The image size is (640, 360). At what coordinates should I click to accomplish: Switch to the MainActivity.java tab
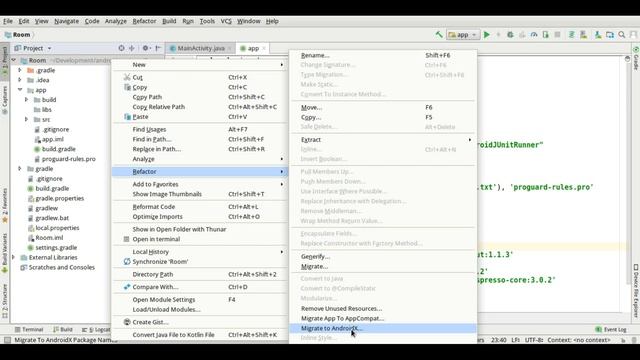[201, 48]
